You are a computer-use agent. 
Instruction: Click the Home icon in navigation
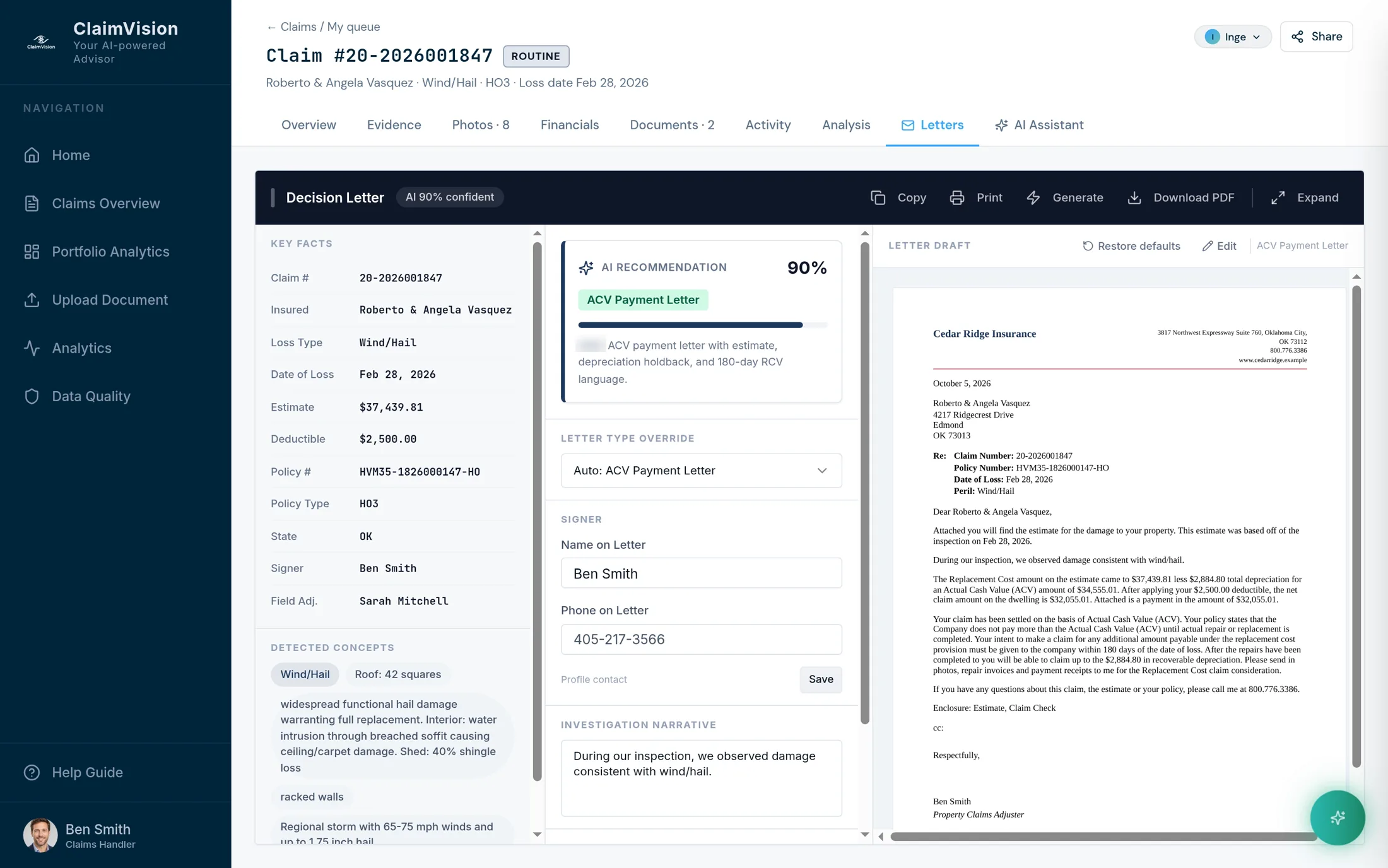pyautogui.click(x=32, y=155)
